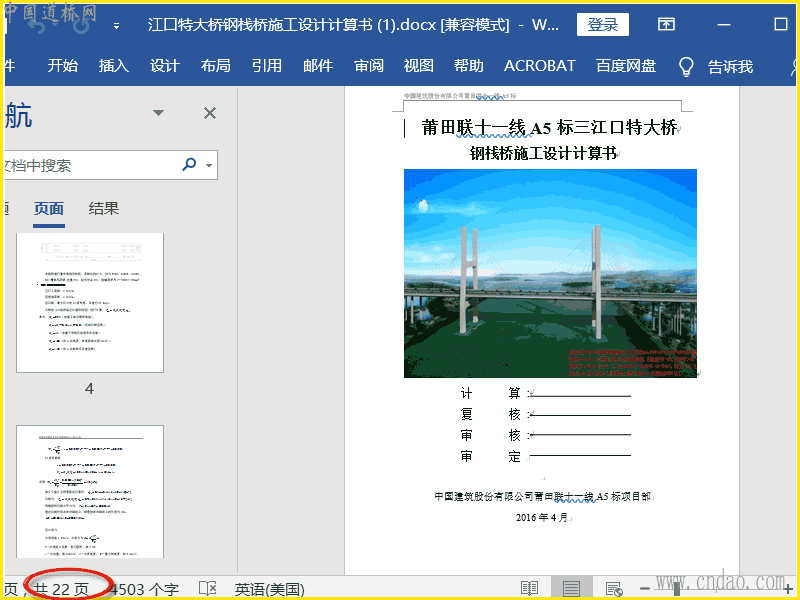Select the page thumbnail below page 4

(90, 492)
